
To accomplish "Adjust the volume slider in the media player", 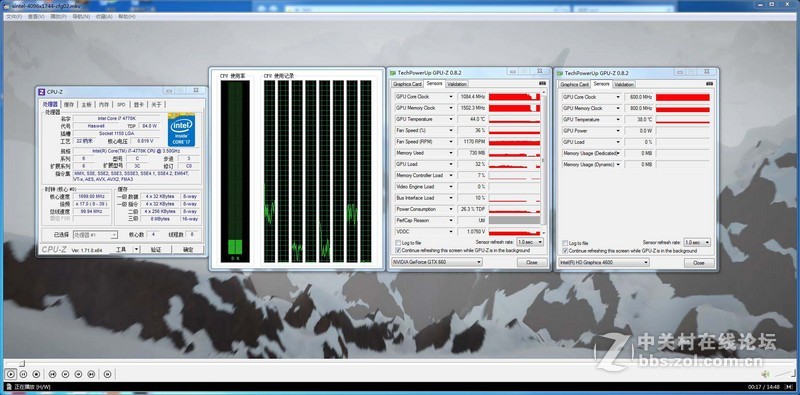I will (784, 374).
